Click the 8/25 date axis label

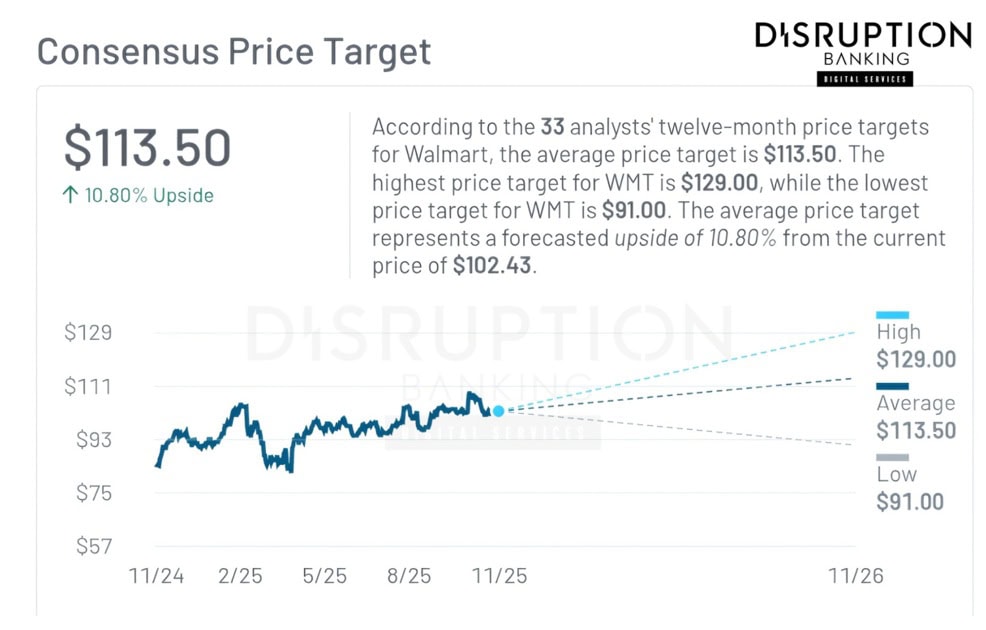point(409,576)
